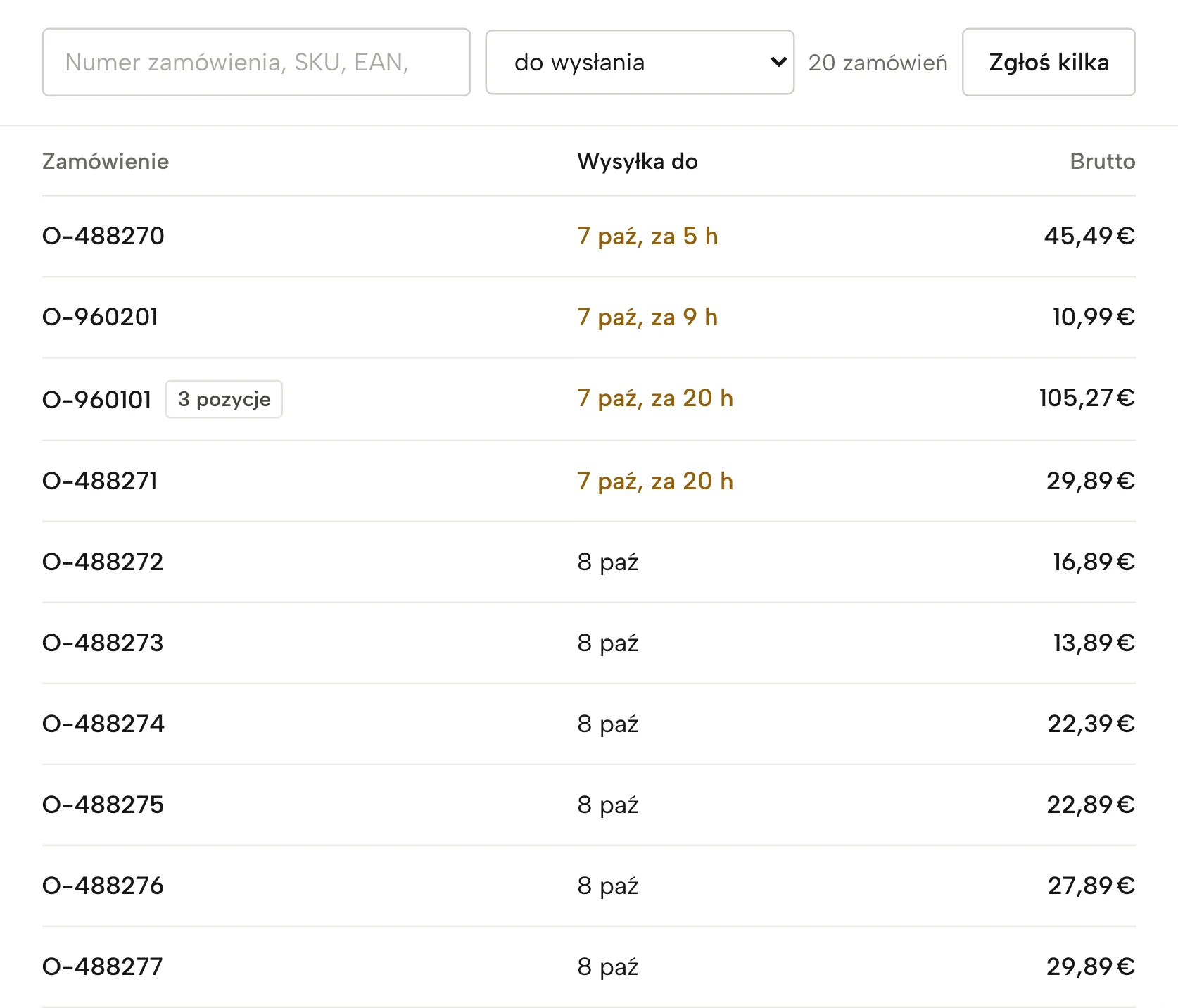Click the 22,89 € amount
Image resolution: width=1178 pixels, height=1008 pixels.
1091,805
